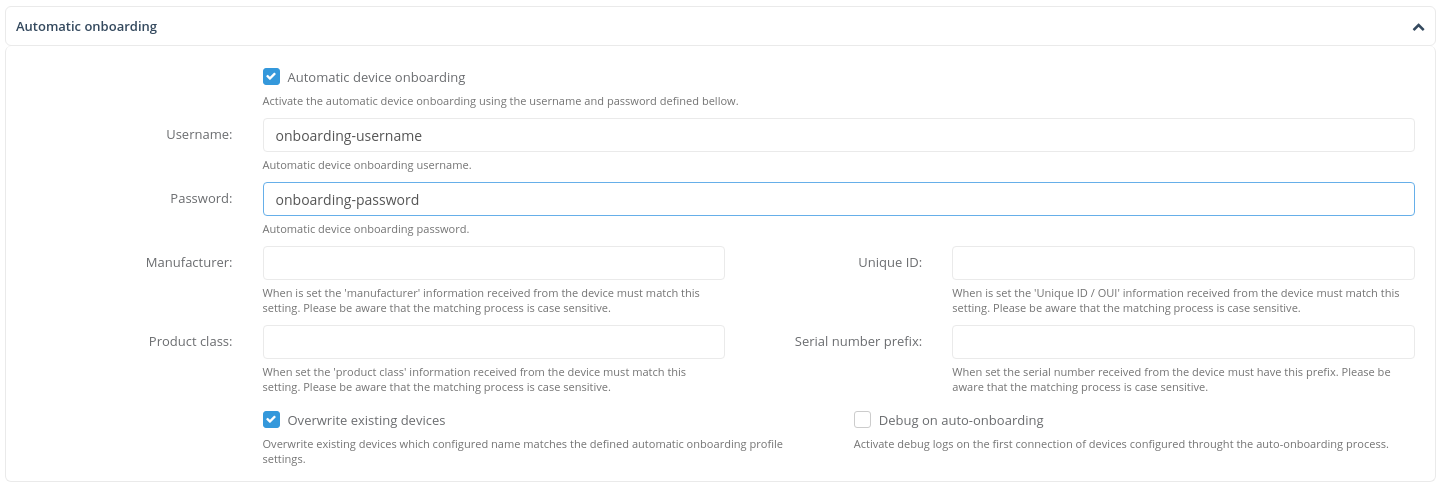Enable the Debug on auto-onboarding checkbox
The height and width of the screenshot is (493, 1443).
tap(862, 420)
